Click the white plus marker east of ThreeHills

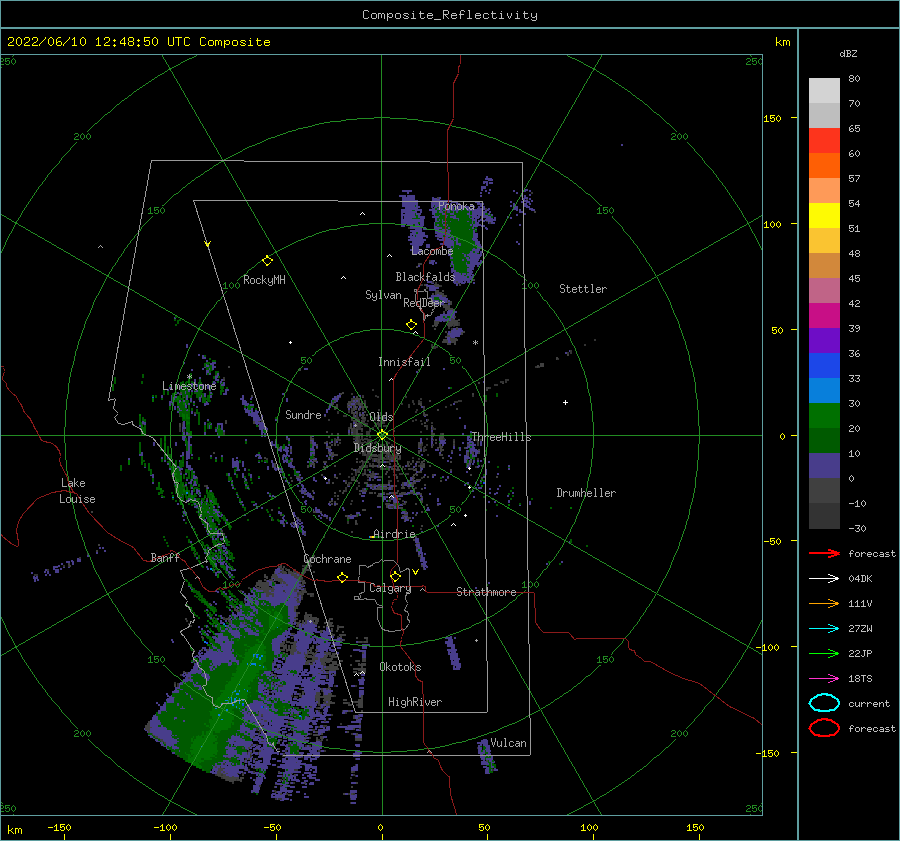coord(565,402)
